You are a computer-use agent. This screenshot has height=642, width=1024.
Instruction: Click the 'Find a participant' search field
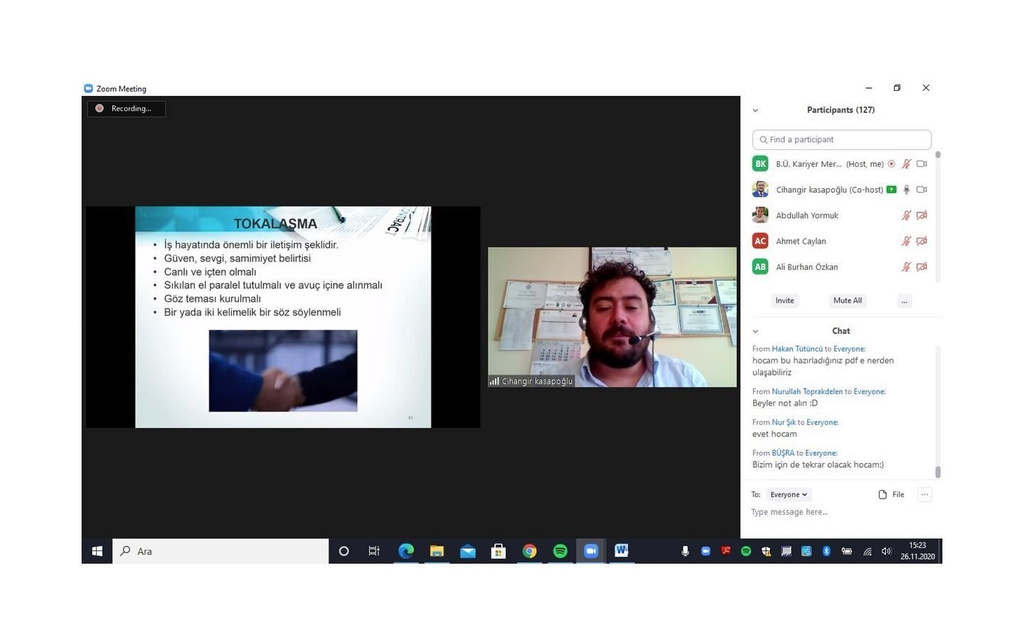[842, 140]
